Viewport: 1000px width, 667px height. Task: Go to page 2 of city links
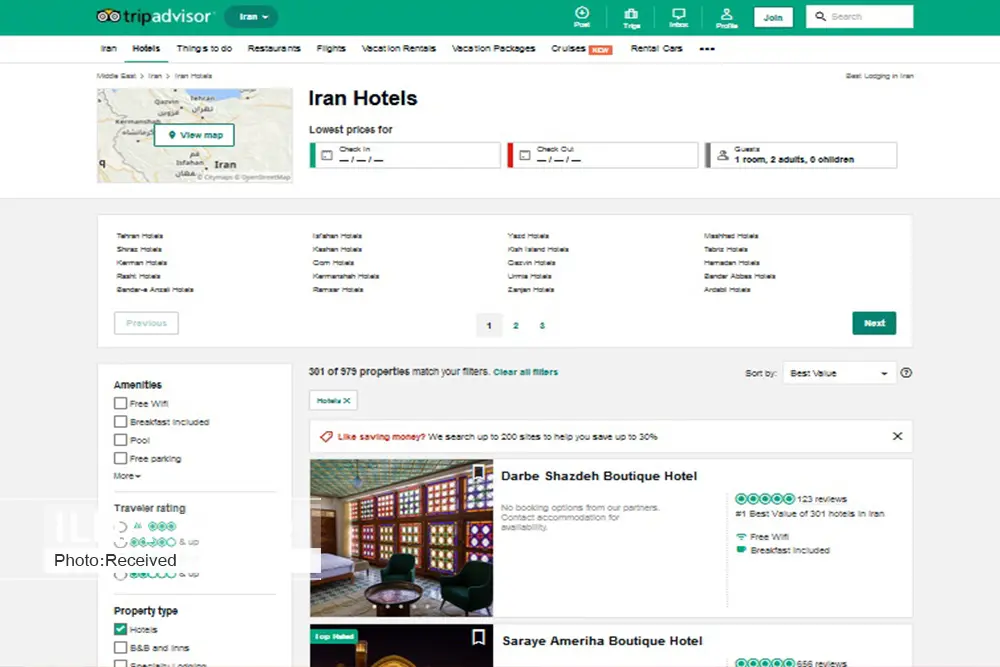coord(516,326)
